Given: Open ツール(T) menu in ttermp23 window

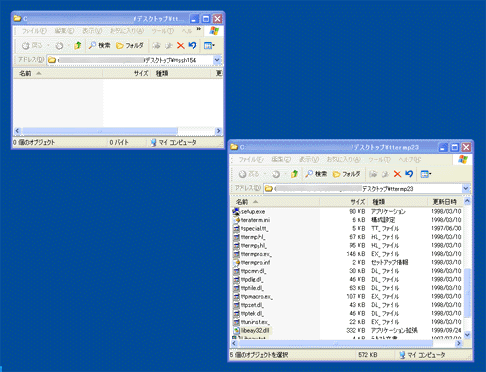Looking at the screenshot, I should click(x=379, y=159).
